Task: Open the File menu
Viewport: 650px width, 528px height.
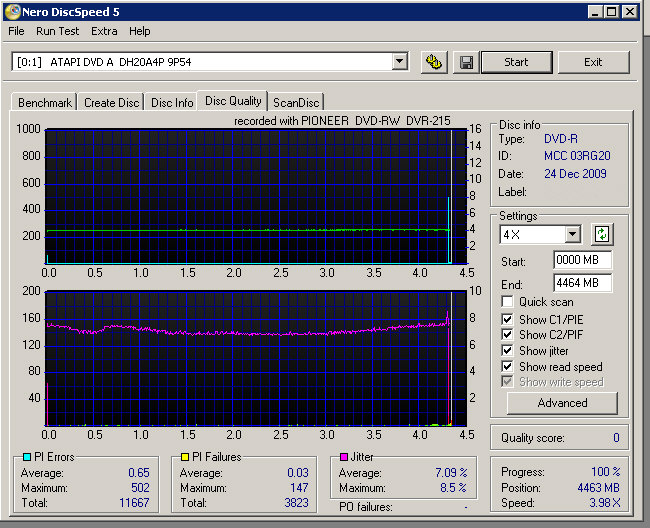Action: pos(16,31)
